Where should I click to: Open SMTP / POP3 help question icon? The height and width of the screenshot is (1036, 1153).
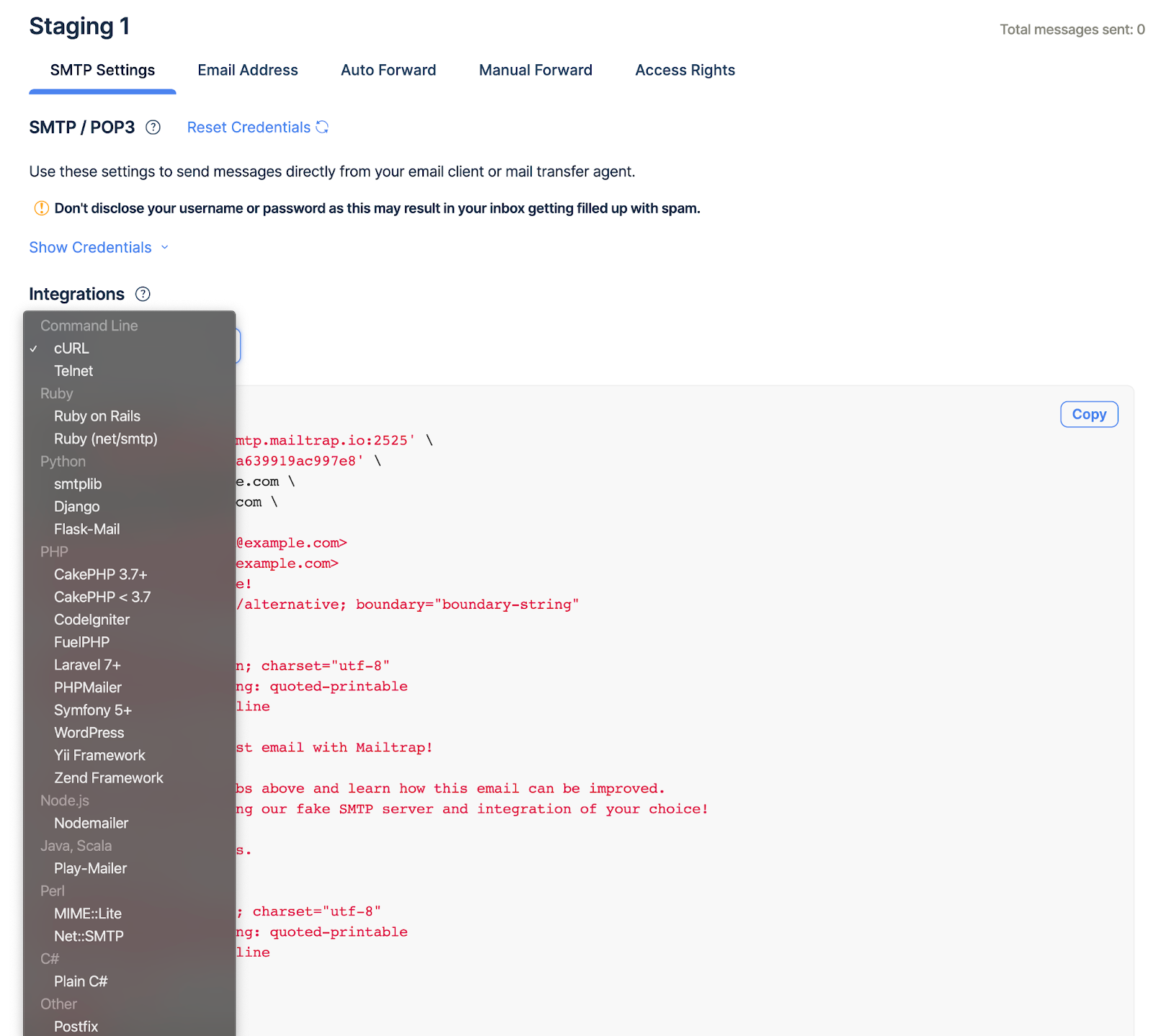point(153,128)
